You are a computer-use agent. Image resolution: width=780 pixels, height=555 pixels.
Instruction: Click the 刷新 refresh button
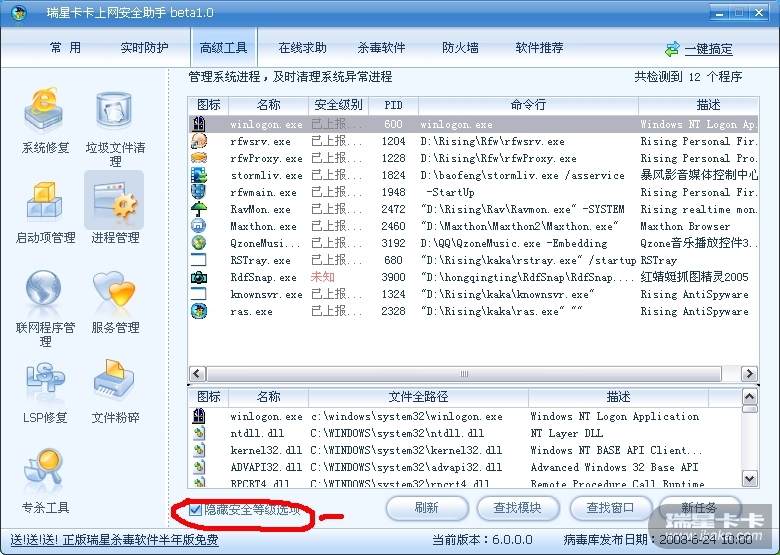coord(427,508)
